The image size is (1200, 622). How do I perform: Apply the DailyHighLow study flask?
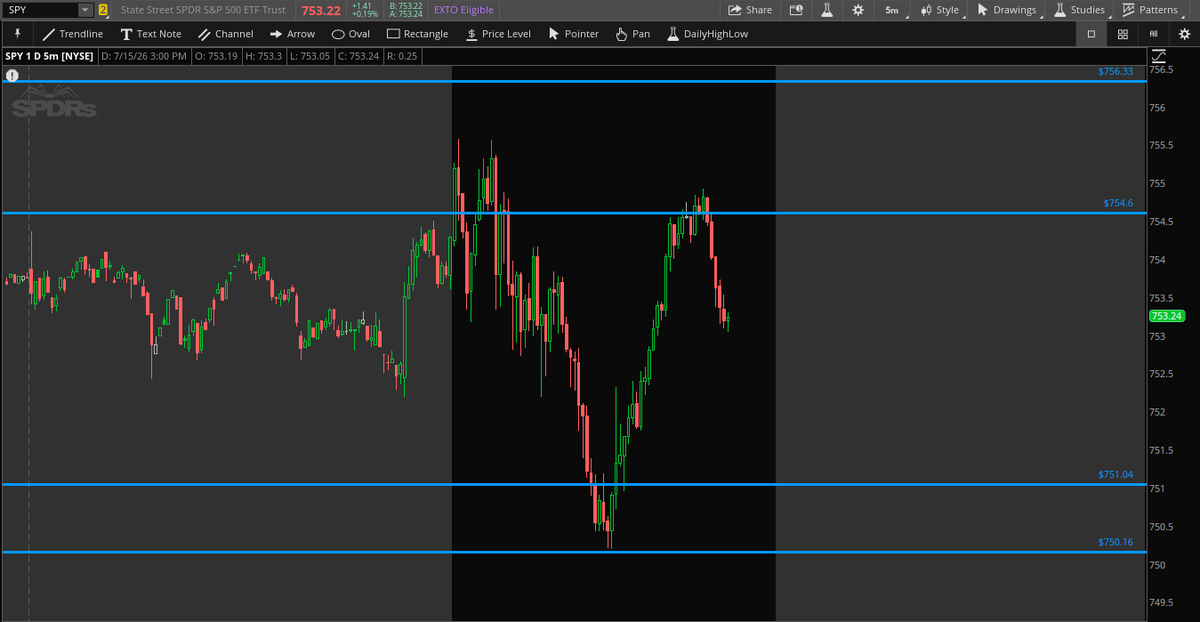click(x=706, y=34)
